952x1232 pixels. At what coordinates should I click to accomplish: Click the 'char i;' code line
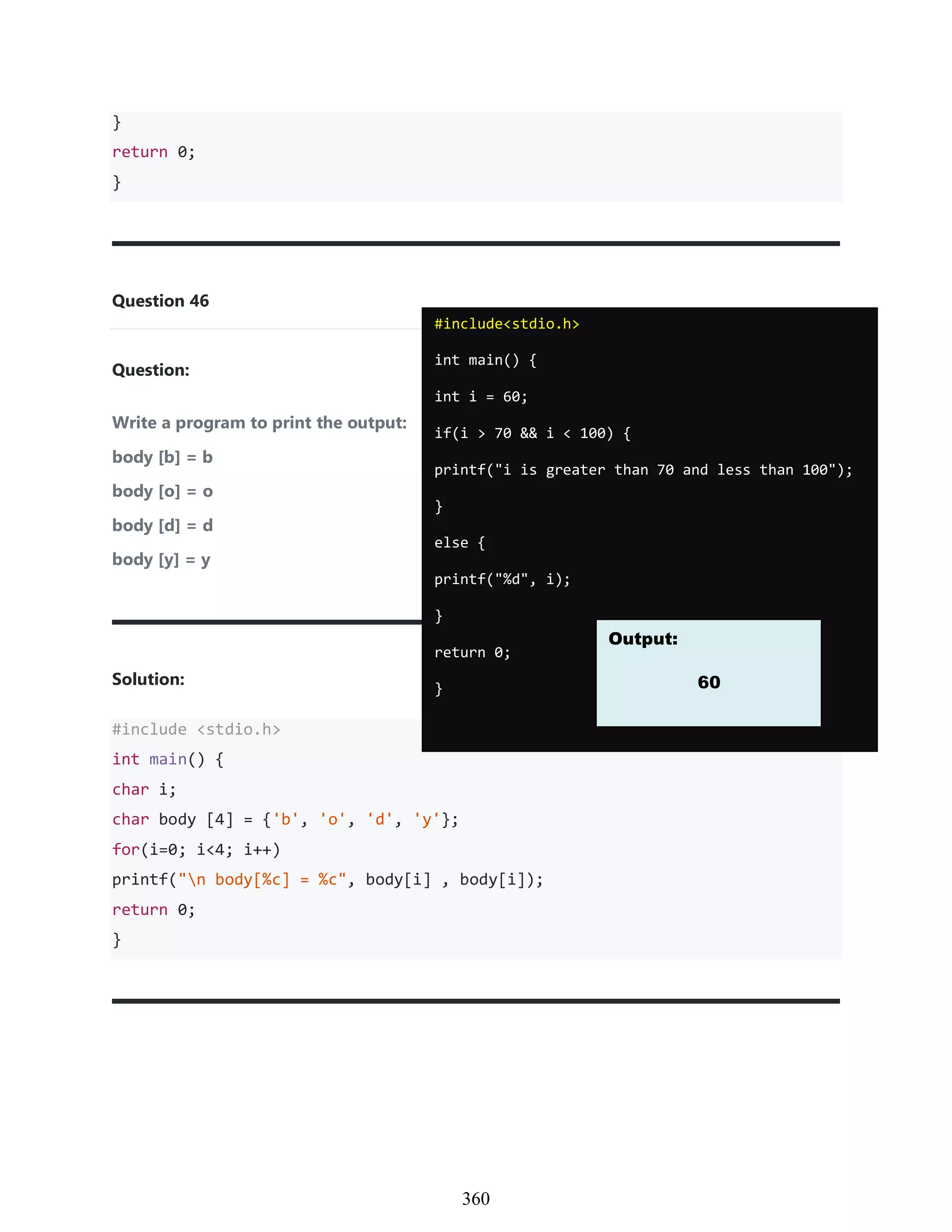(x=144, y=789)
